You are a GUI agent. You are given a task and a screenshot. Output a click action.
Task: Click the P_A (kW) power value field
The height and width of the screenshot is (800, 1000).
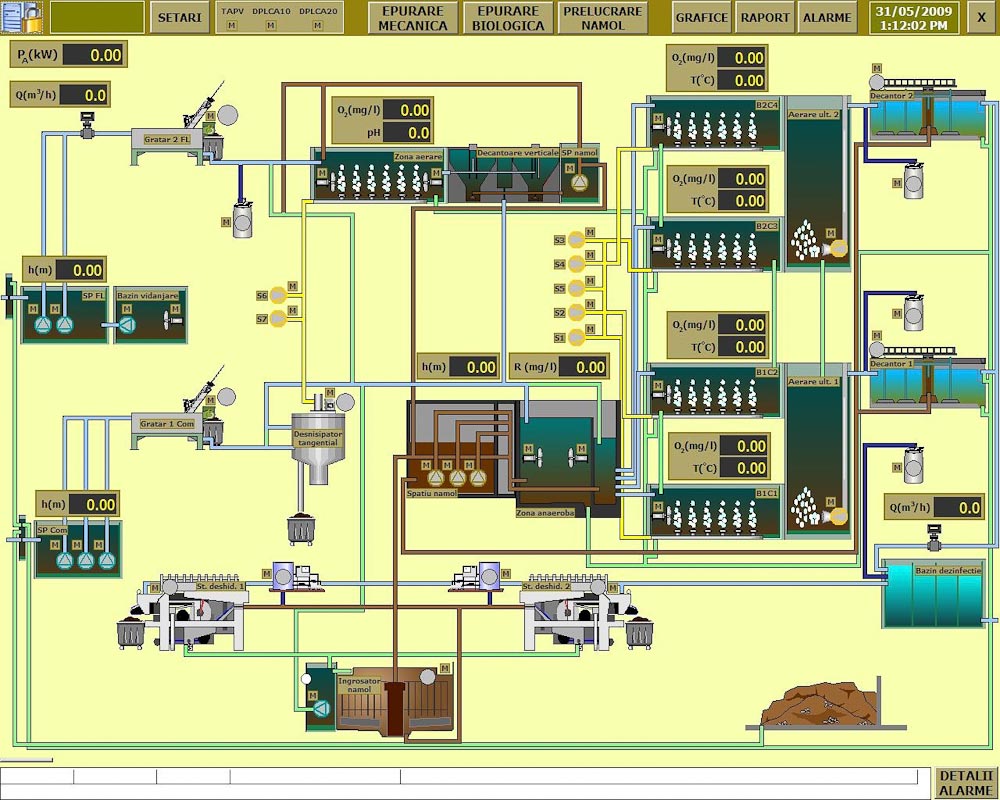coord(93,56)
